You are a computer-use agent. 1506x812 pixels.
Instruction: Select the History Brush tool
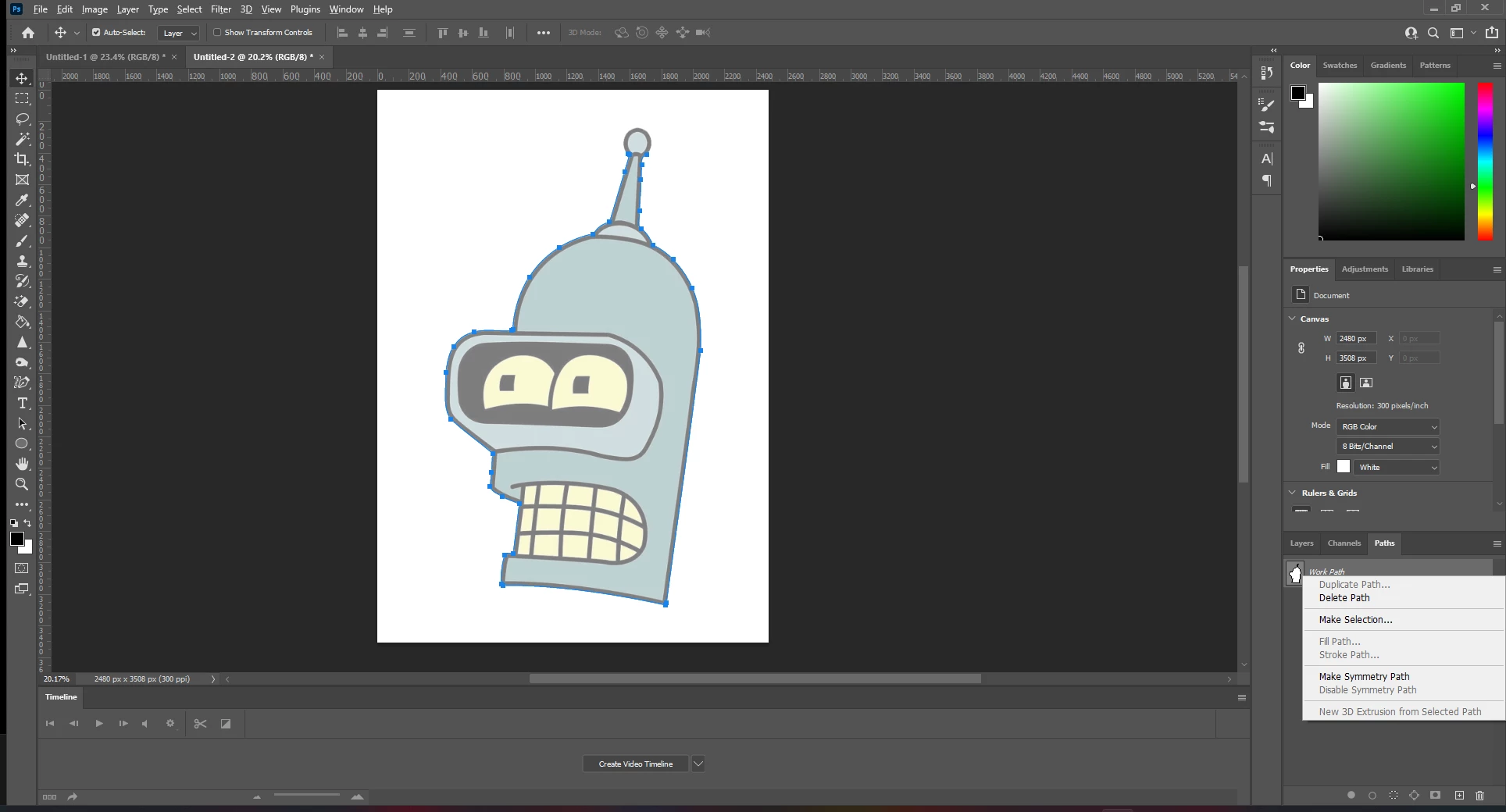click(x=22, y=281)
